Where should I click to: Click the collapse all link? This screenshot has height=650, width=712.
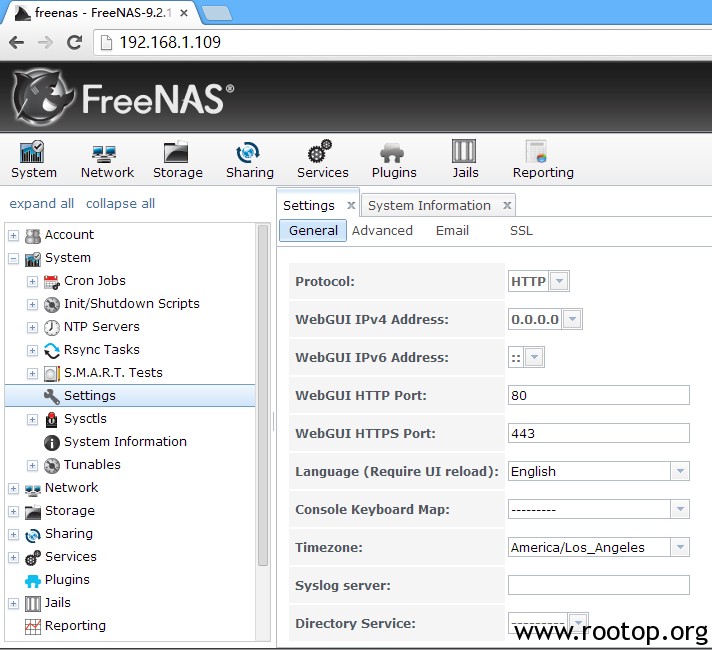(120, 203)
